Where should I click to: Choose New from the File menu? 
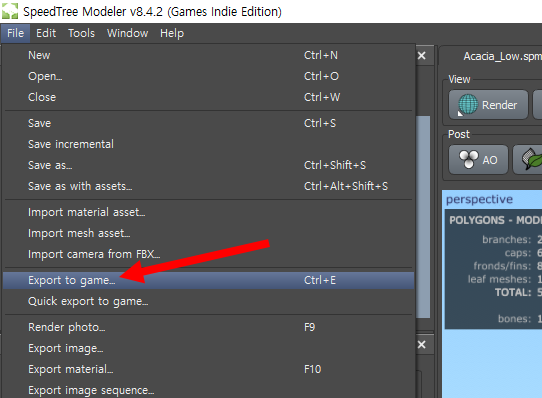point(208,55)
